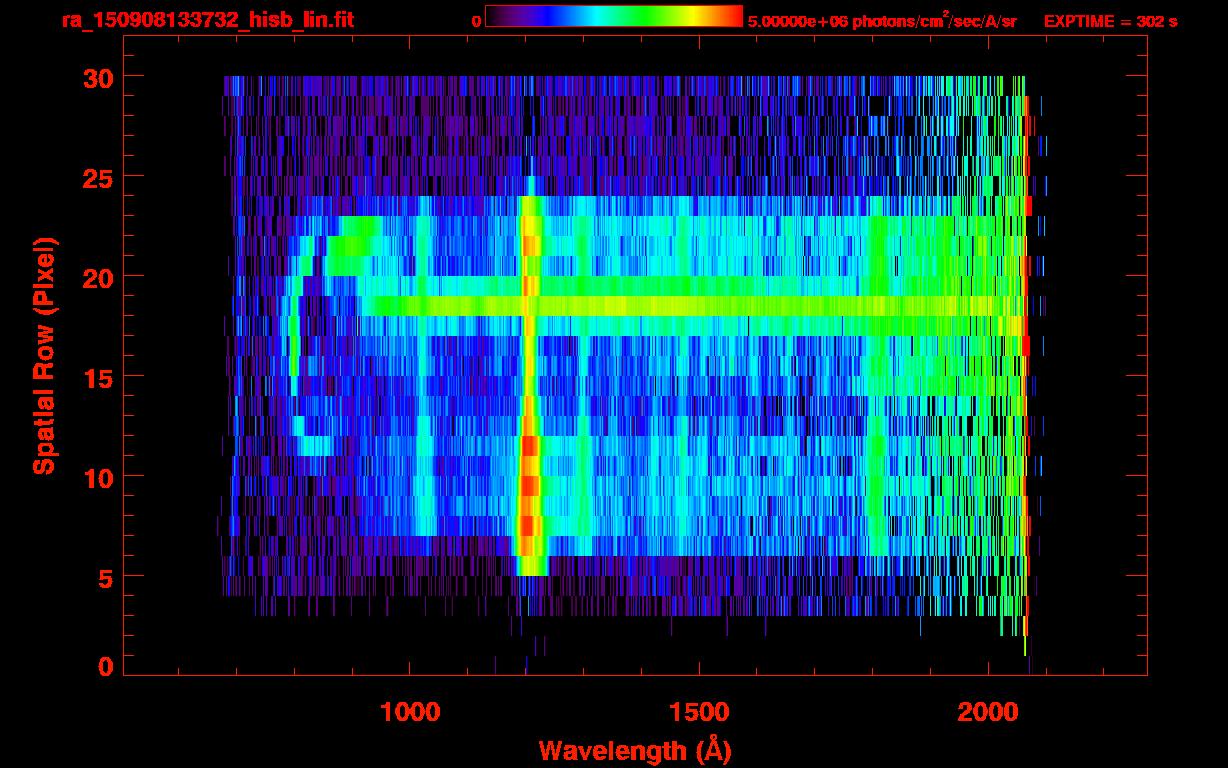This screenshot has width=1228, height=768.
Task: Click the colorbar minimum label 0
Action: tap(476, 21)
